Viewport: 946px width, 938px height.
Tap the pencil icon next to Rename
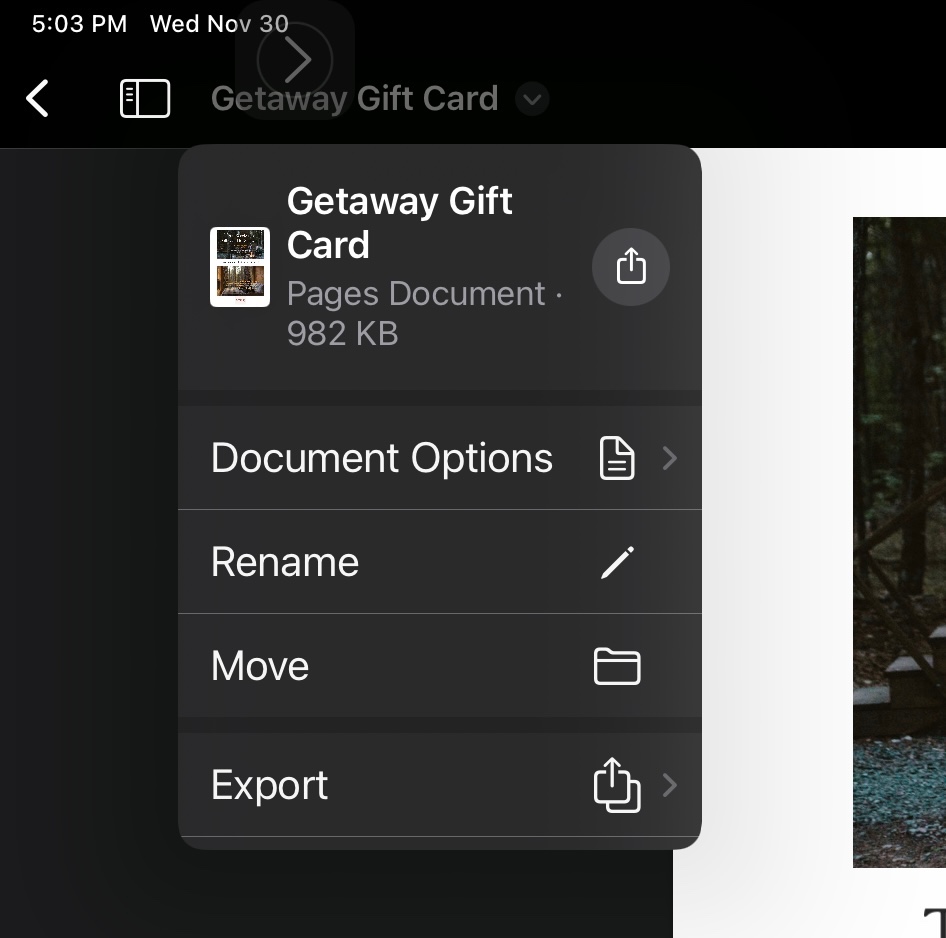(x=617, y=562)
